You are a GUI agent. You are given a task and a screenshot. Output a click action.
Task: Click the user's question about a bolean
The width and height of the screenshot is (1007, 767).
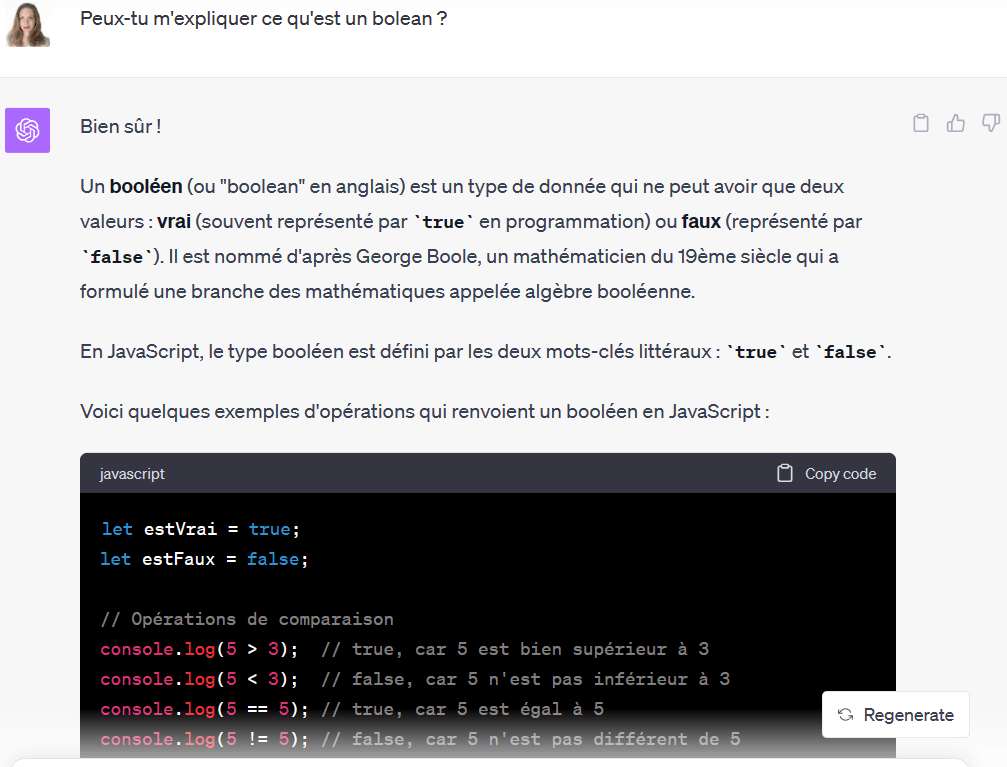point(263,19)
